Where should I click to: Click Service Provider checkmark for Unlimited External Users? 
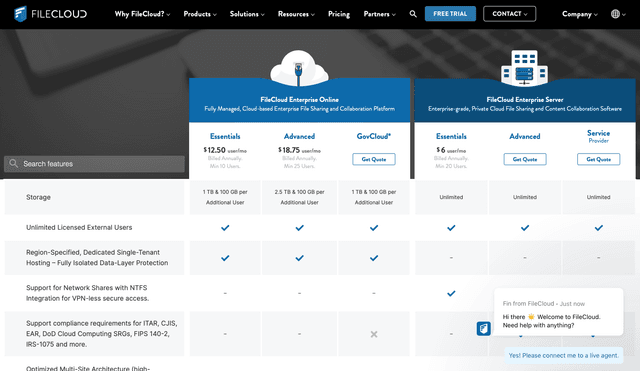(x=598, y=228)
